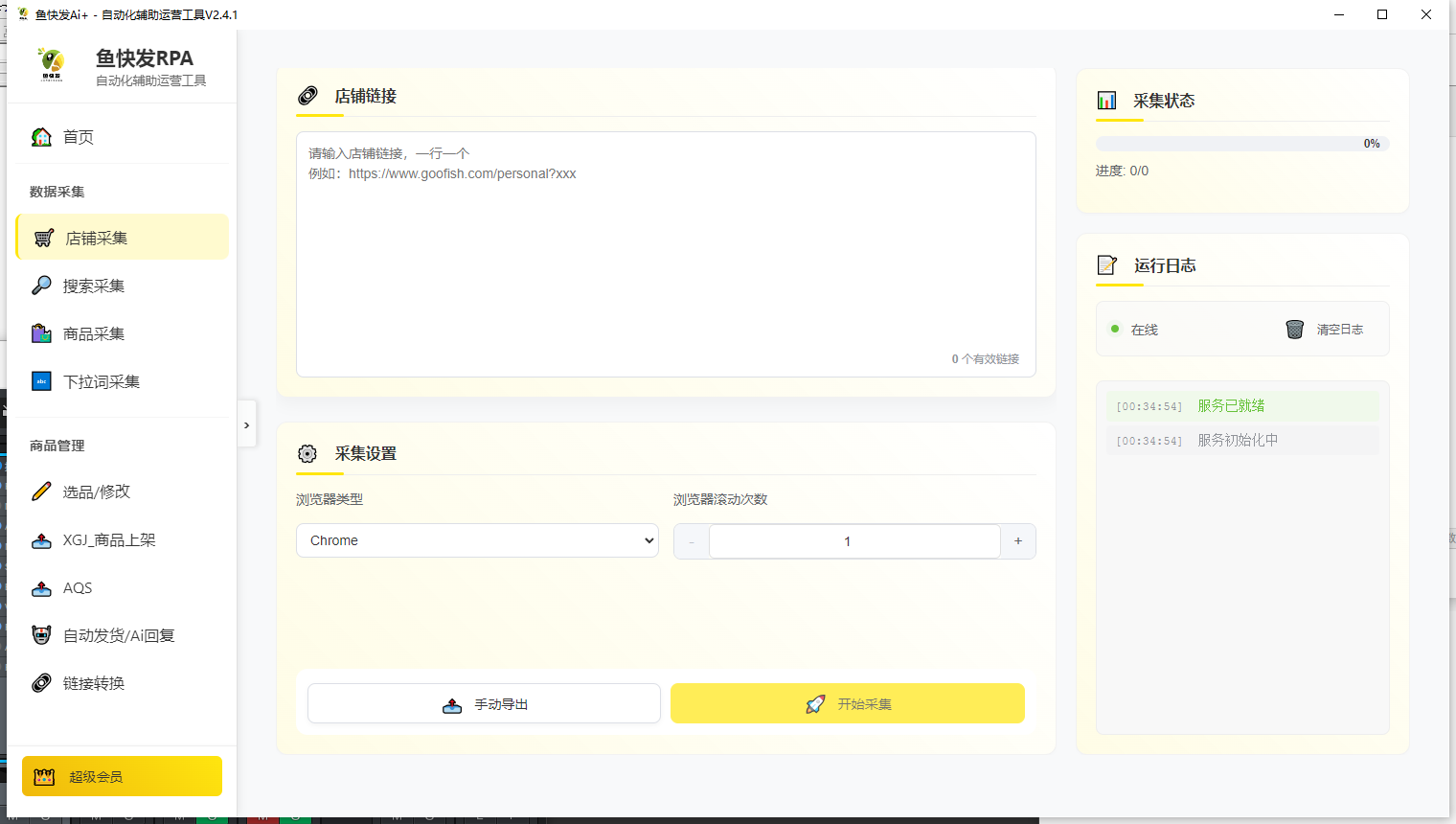
Task: Click the 自动发货/Ai回复 robot icon
Action: coord(41,635)
